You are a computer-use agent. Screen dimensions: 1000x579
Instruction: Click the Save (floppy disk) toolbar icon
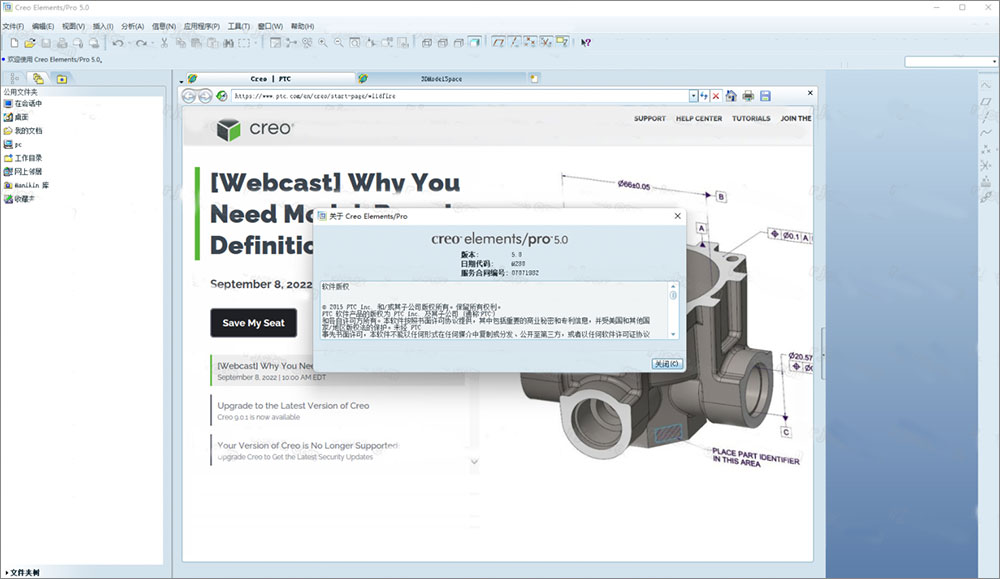click(x=46, y=43)
